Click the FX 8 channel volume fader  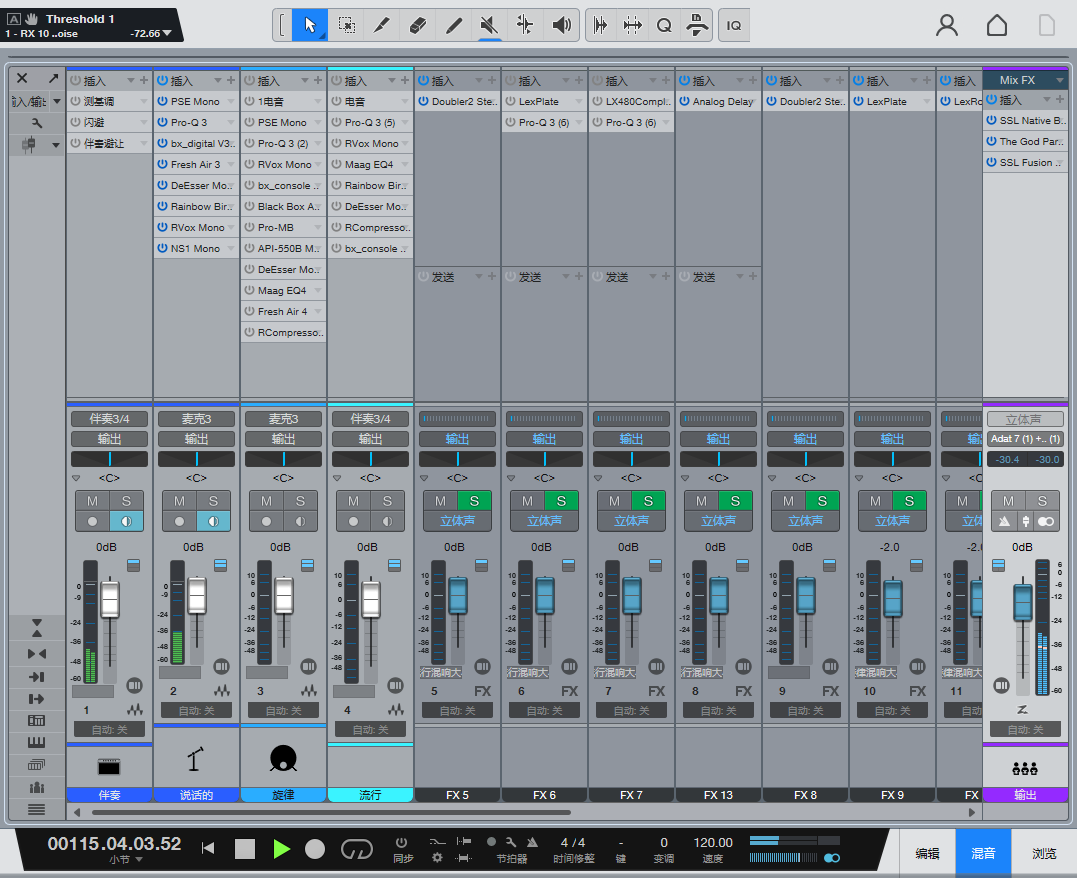(x=806, y=596)
